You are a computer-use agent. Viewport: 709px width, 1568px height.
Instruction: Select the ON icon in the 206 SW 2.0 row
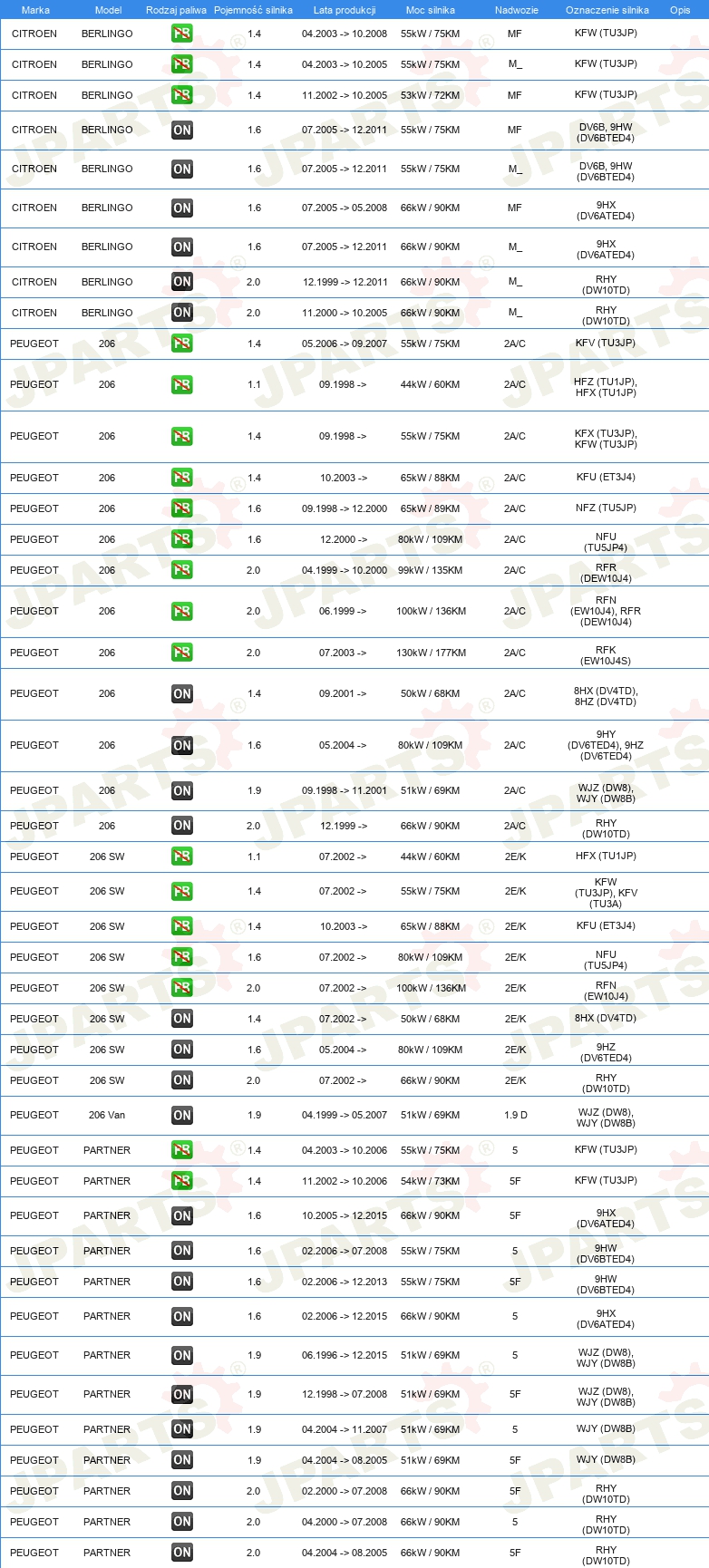182,1080
